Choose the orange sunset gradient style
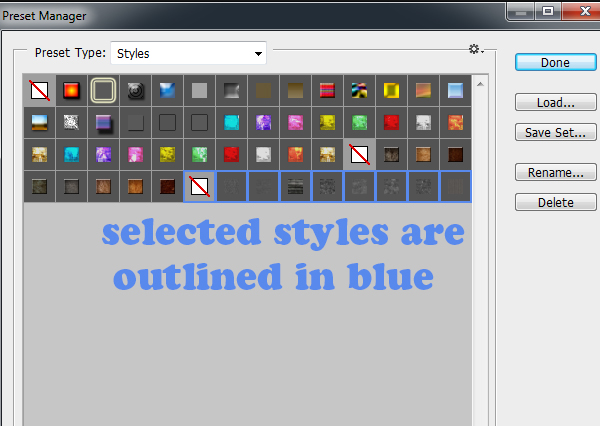 point(424,91)
